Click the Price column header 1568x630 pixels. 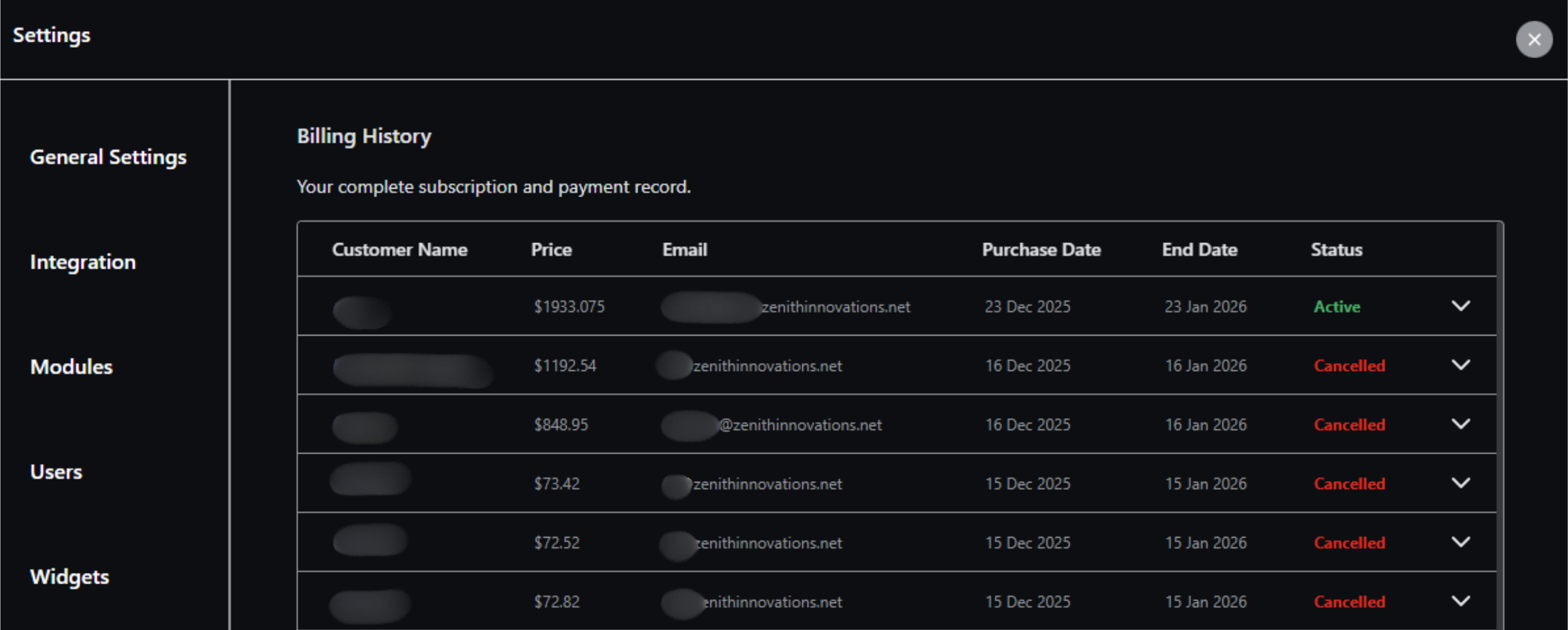click(551, 250)
